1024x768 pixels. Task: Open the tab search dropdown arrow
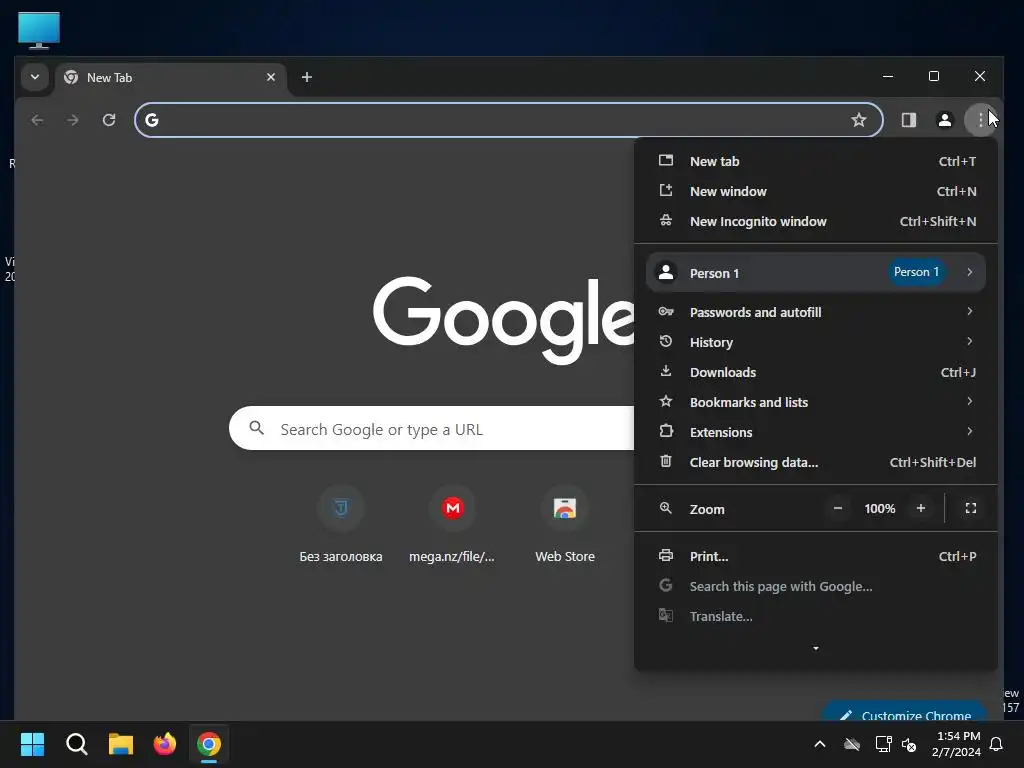(35, 77)
